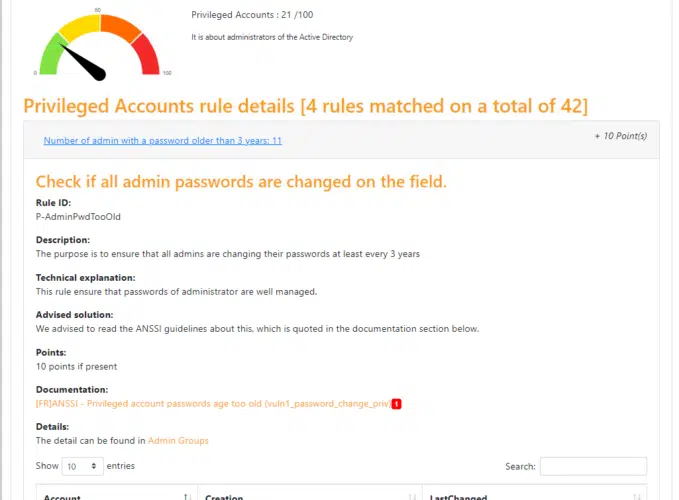Click into the Search field
The image size is (679, 500).
[593, 466]
